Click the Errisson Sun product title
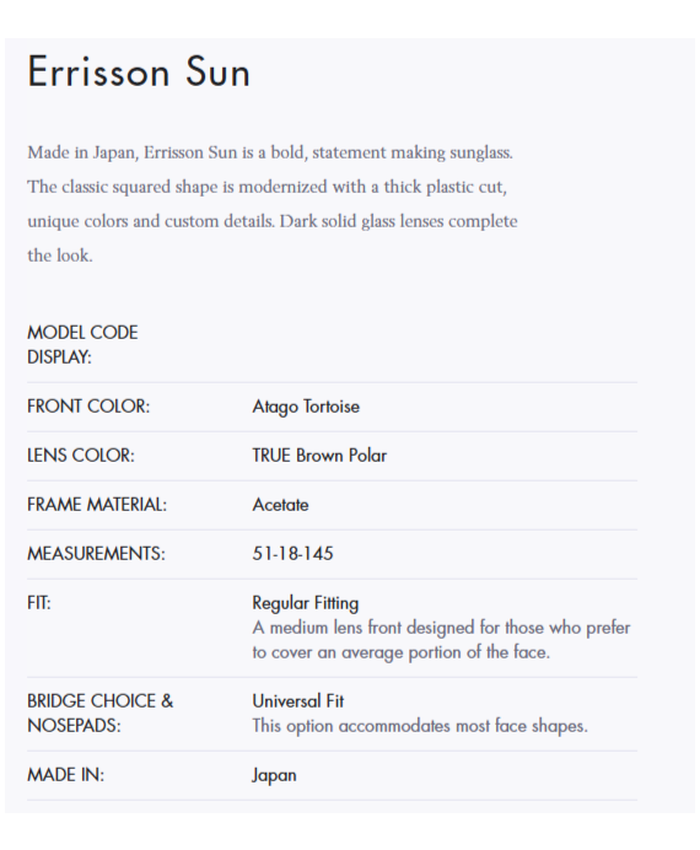 click(139, 73)
